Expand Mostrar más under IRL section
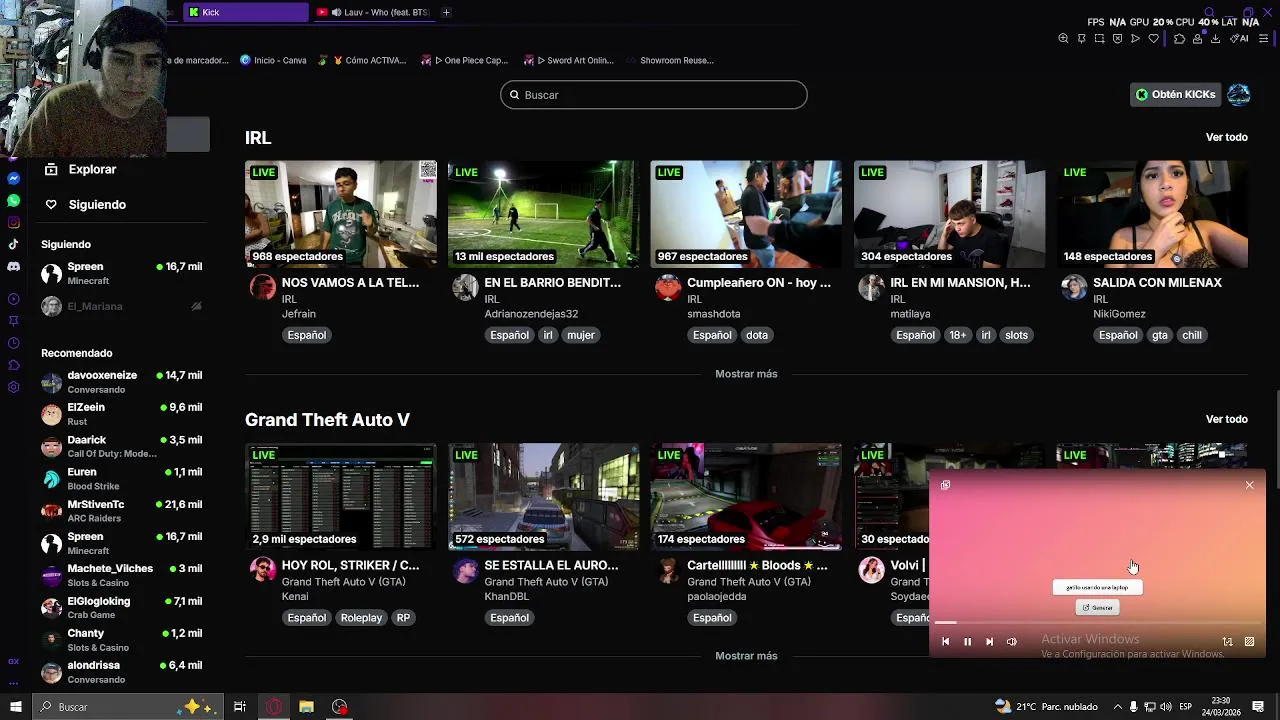The image size is (1280, 720). click(746, 374)
